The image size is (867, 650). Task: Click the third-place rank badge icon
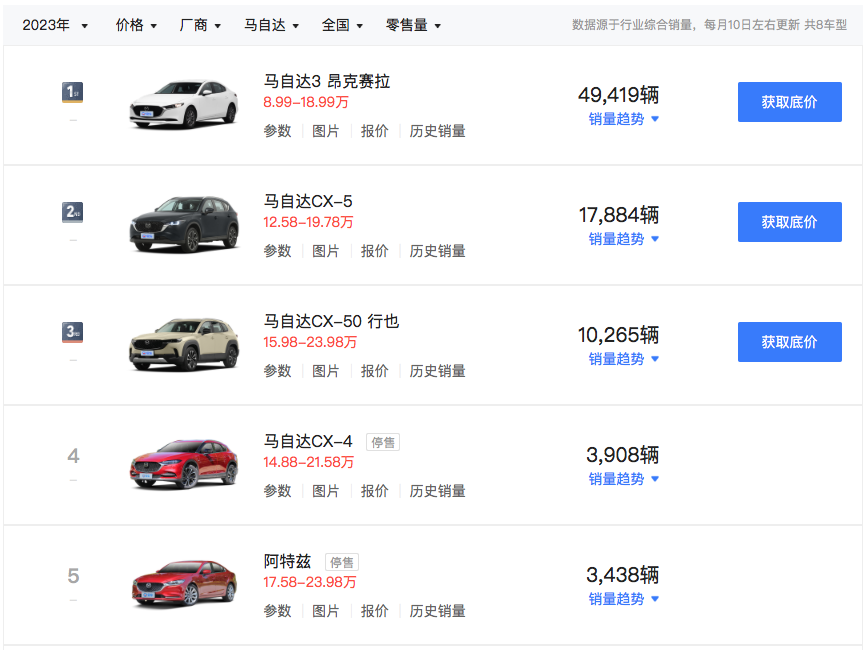(72, 332)
